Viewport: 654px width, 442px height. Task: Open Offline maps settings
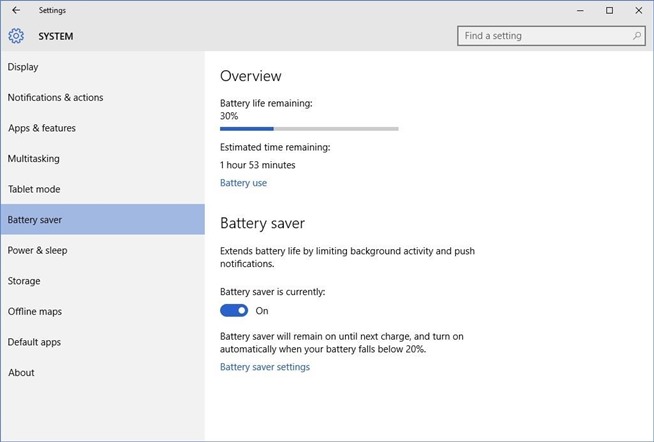click(35, 312)
